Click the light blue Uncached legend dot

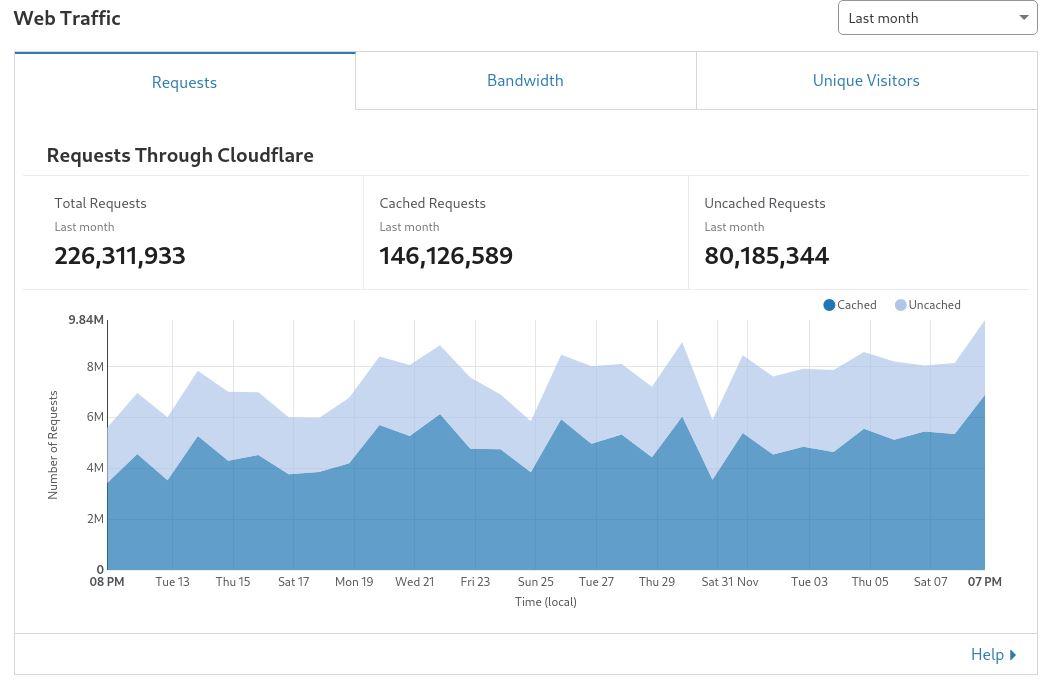900,305
